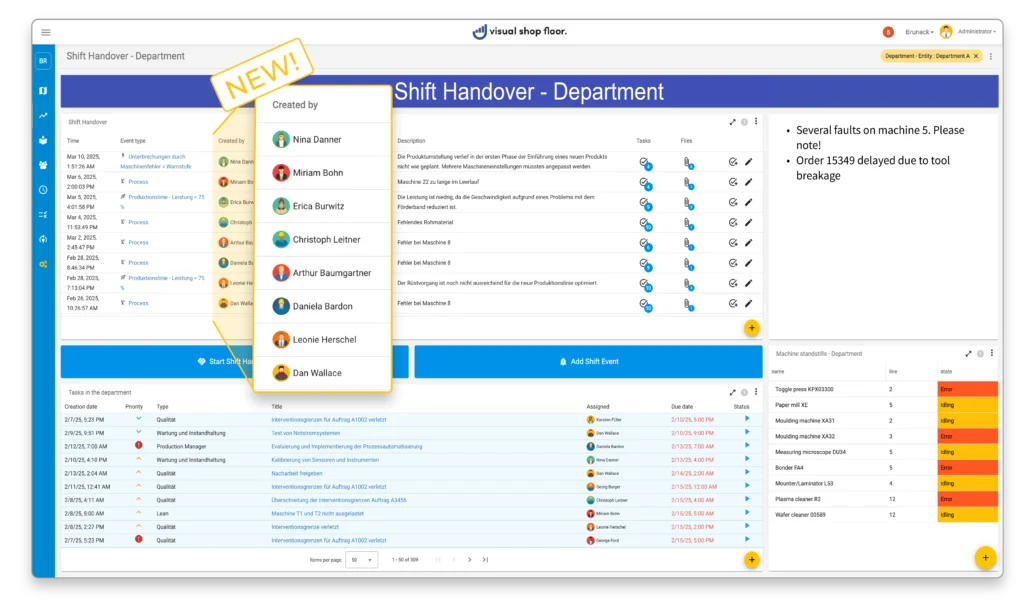This screenshot has width=1024, height=612.
Task: Click the clock icon in the left sidebar
Action: click(43, 189)
